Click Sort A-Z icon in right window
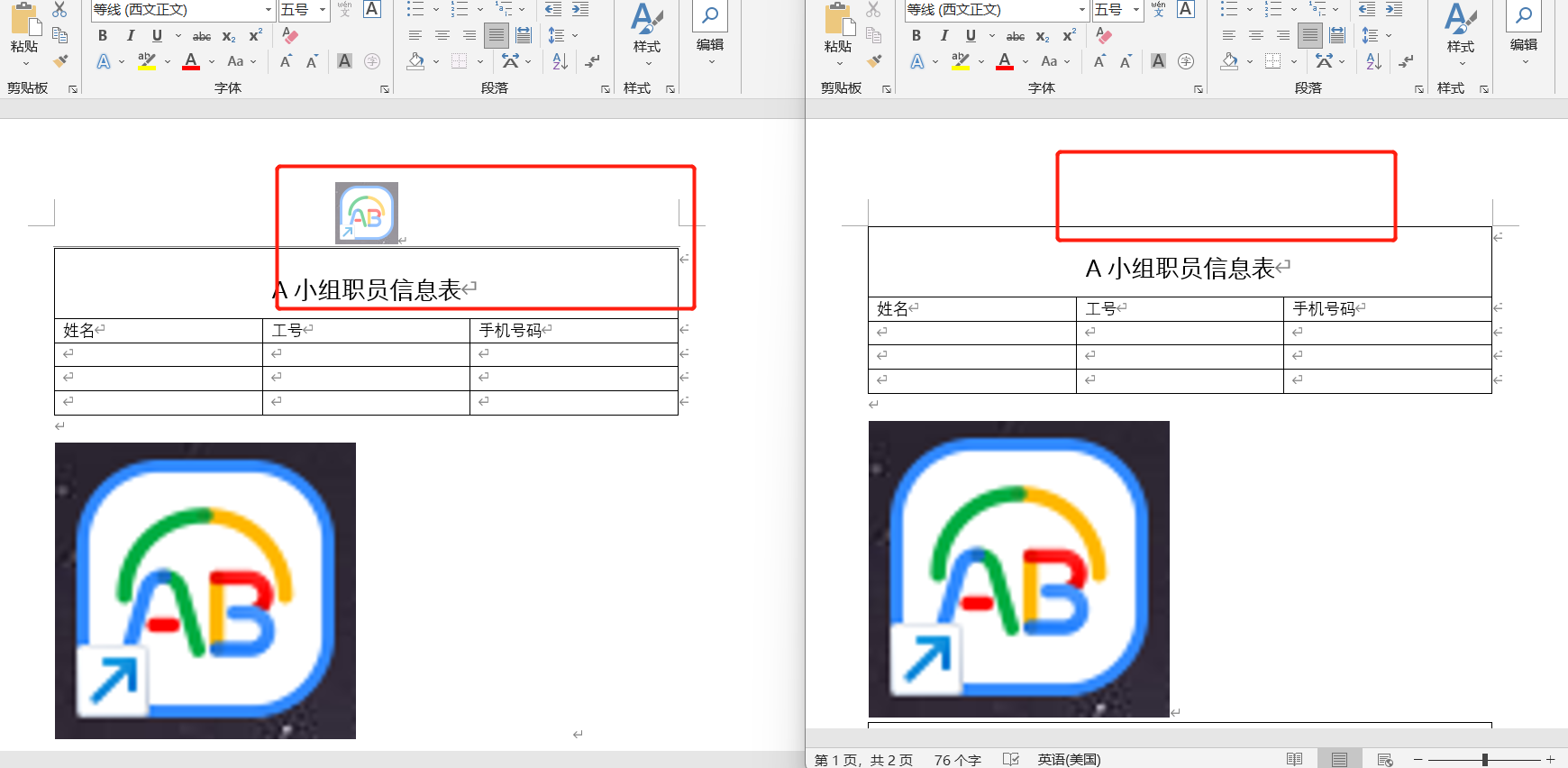Image resolution: width=1568 pixels, height=768 pixels. tap(1373, 61)
